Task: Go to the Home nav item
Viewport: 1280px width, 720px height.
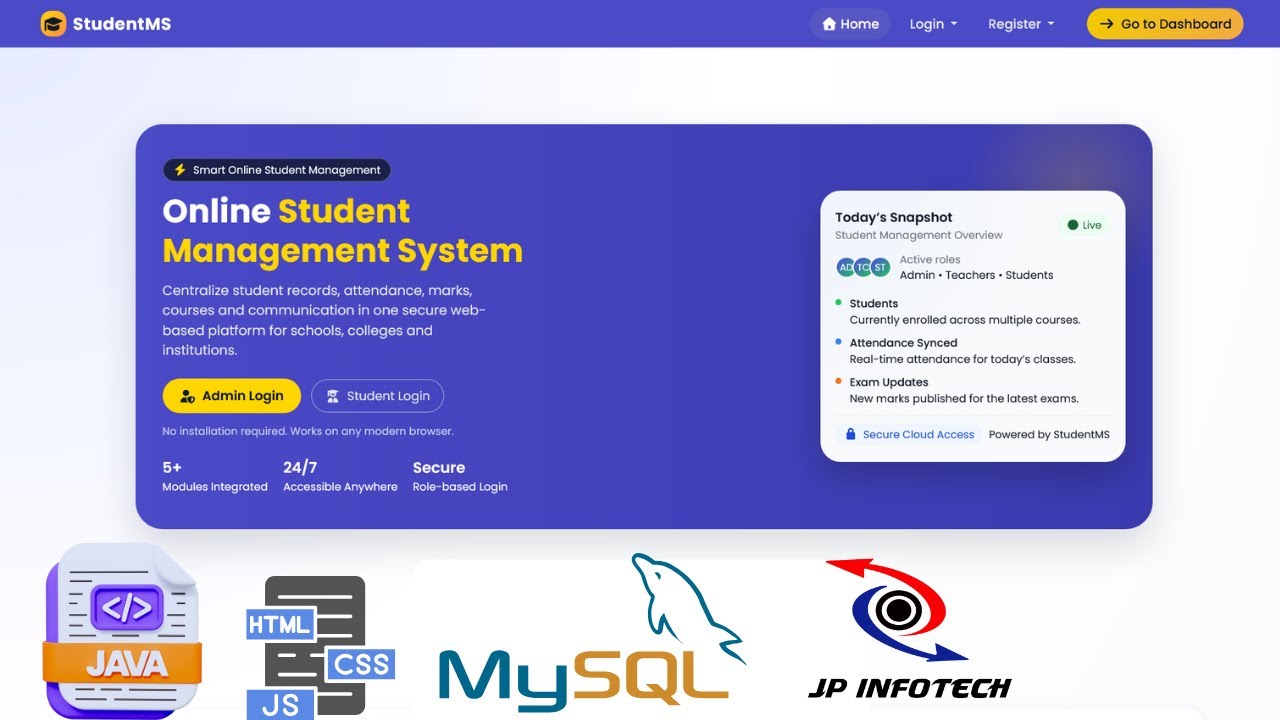Action: coord(850,24)
